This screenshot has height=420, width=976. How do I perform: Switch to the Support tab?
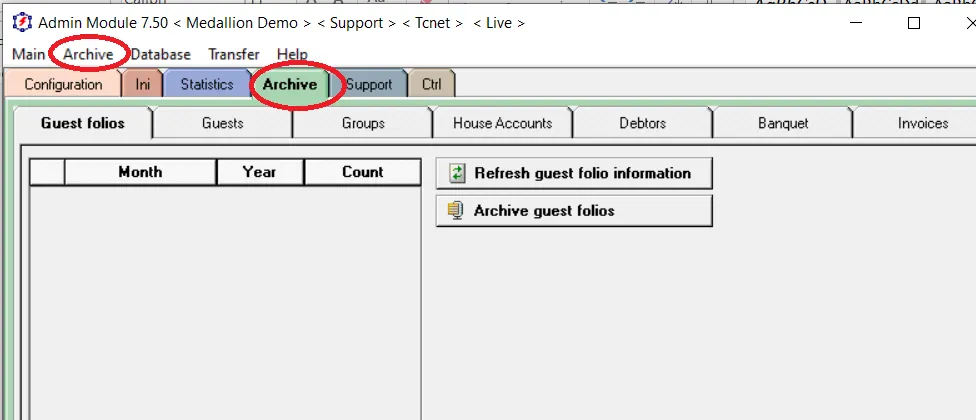tap(368, 85)
